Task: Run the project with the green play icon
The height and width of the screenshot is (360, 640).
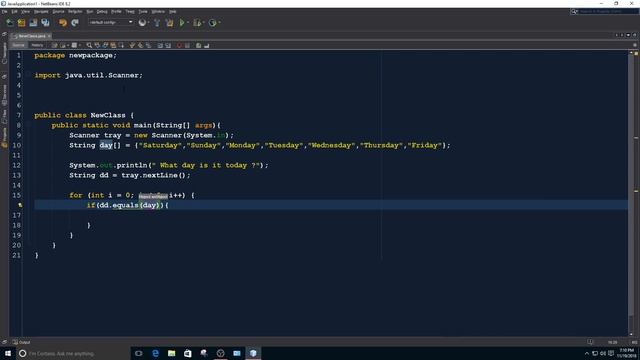Action: tap(182, 23)
